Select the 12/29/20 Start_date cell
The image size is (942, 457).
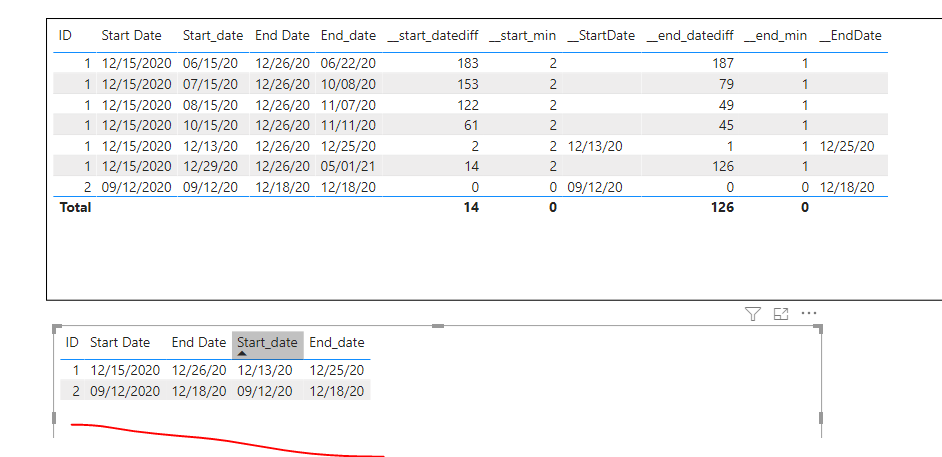210,166
